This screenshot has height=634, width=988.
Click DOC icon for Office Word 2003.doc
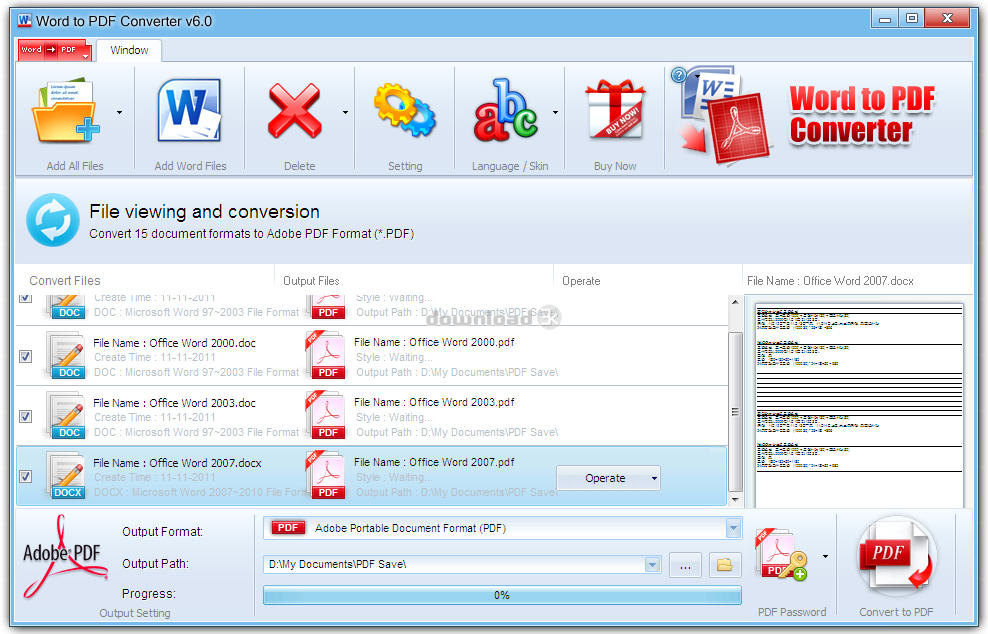(66, 416)
